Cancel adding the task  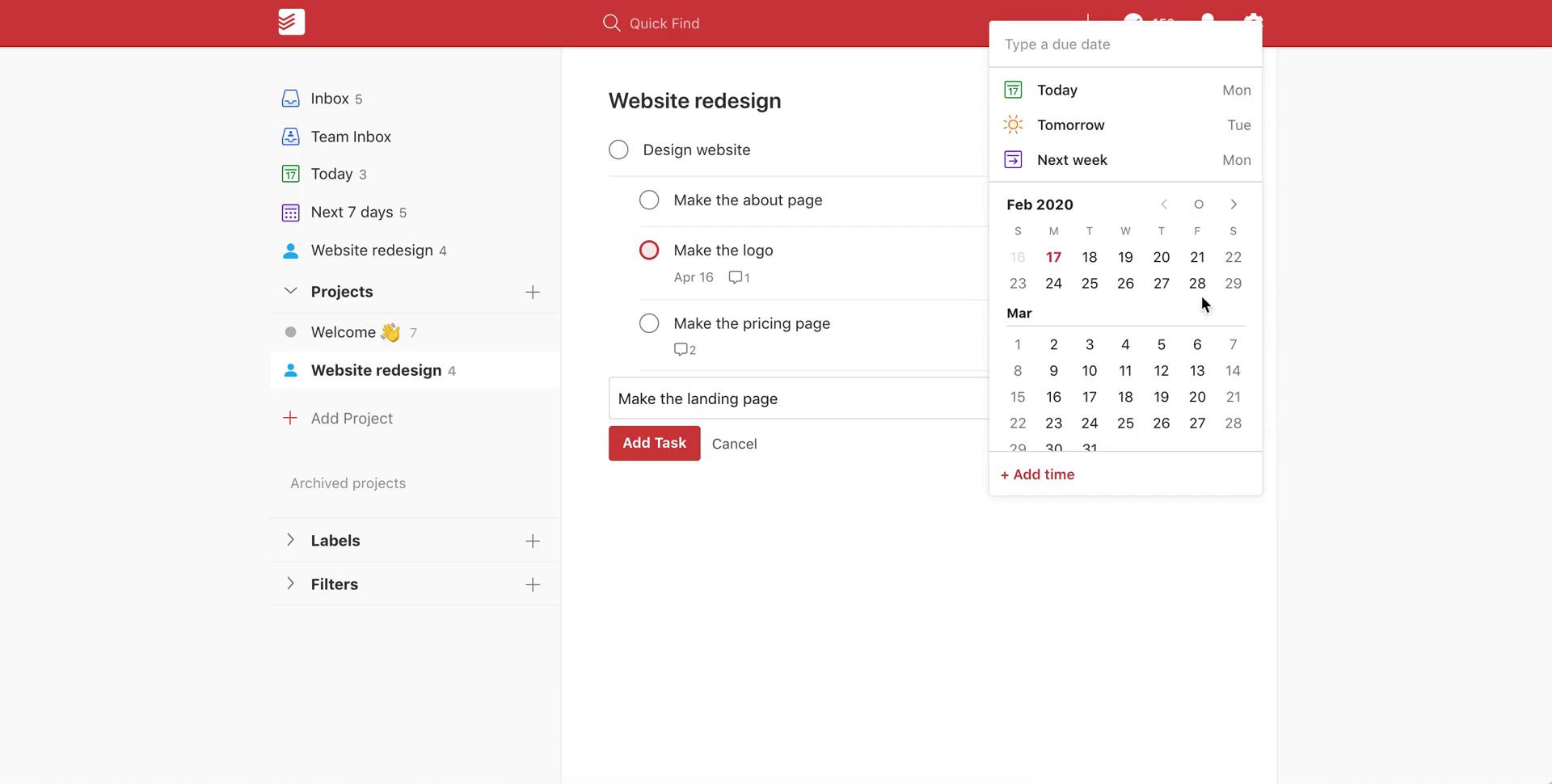[x=734, y=444]
